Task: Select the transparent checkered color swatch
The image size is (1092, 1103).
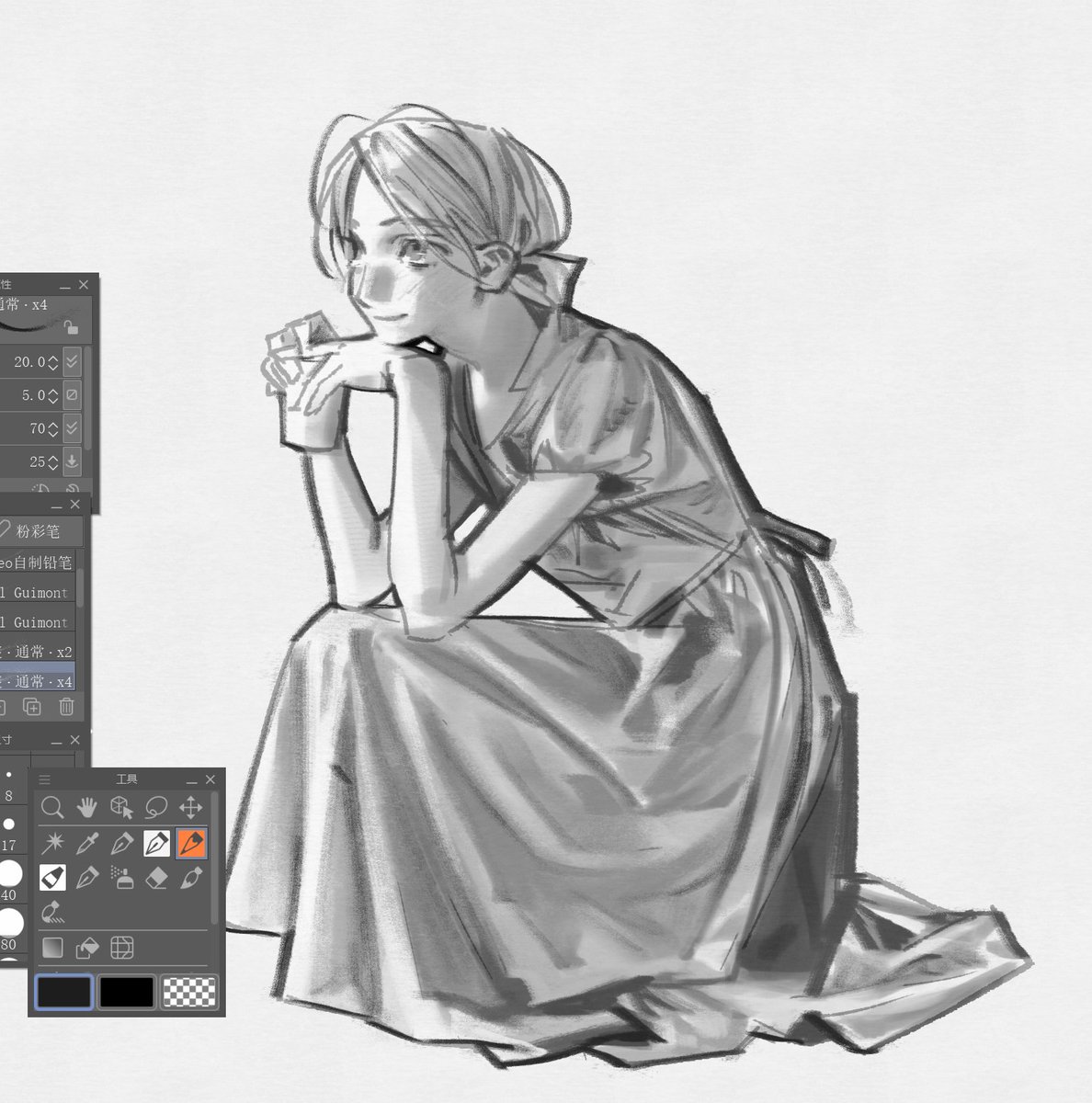Action: click(x=189, y=993)
